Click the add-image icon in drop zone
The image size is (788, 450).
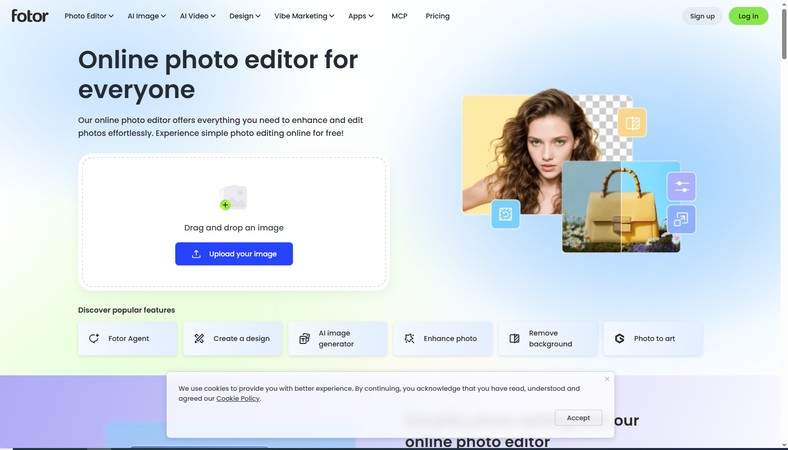coord(233,198)
